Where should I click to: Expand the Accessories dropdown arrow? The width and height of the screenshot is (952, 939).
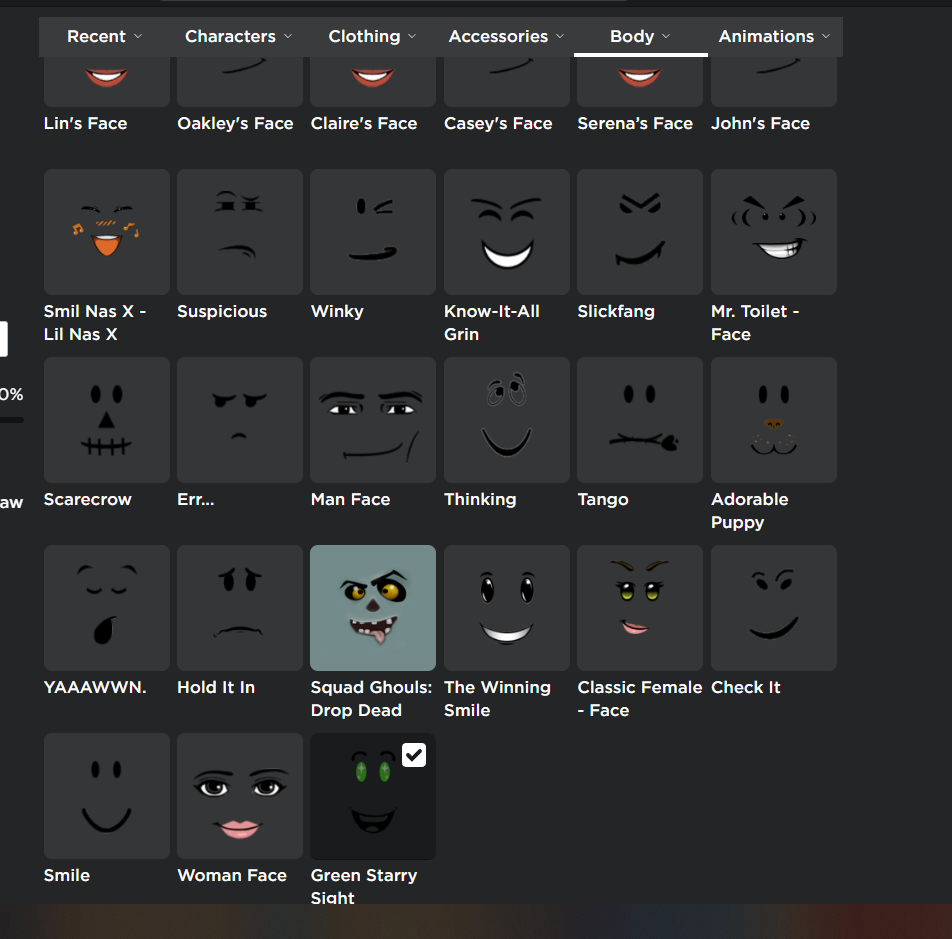[560, 36]
